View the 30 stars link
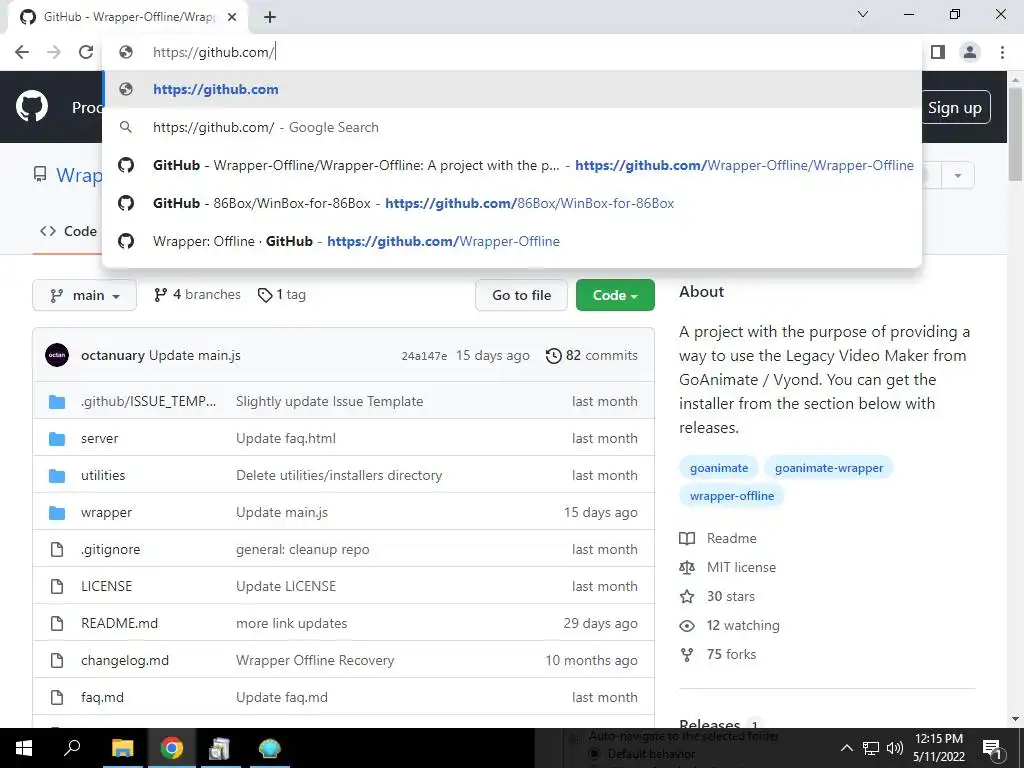This screenshot has width=1024, height=768. click(x=717, y=596)
